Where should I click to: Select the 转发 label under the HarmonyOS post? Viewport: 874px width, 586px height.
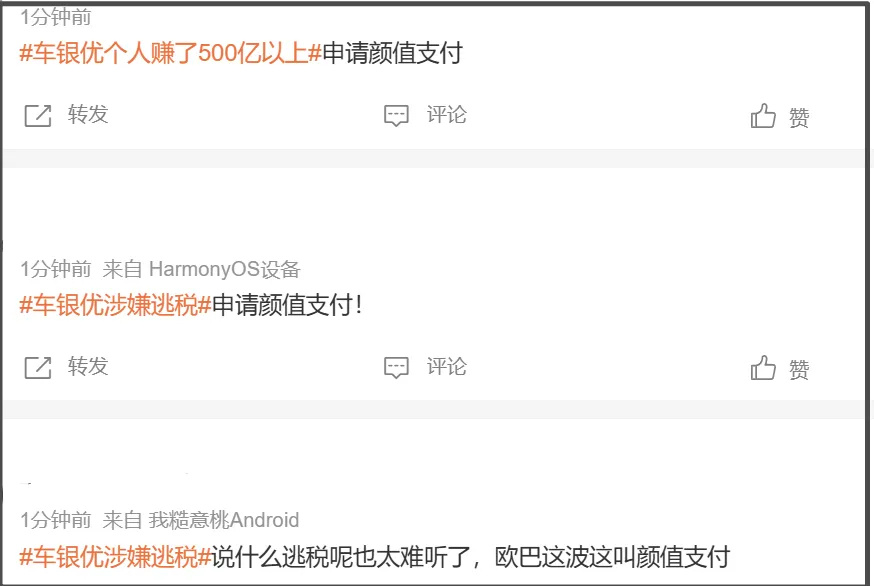[x=88, y=366]
